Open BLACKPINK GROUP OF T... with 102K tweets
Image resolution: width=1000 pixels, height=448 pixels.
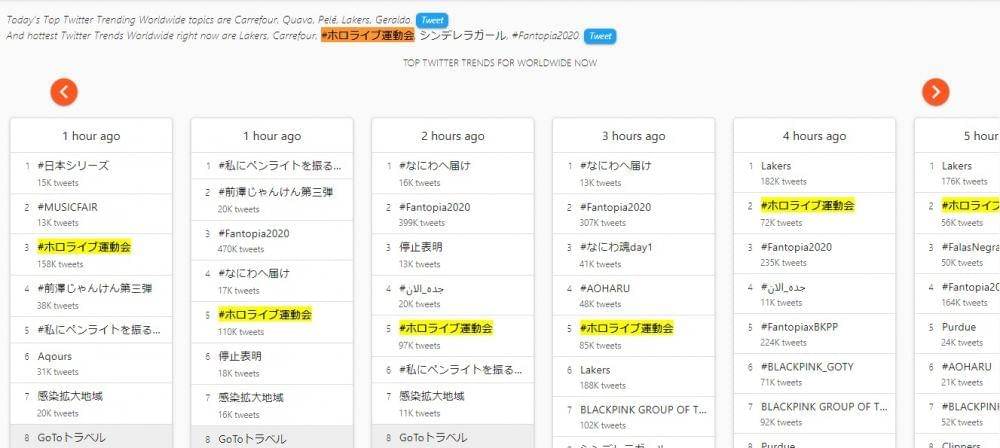point(643,410)
